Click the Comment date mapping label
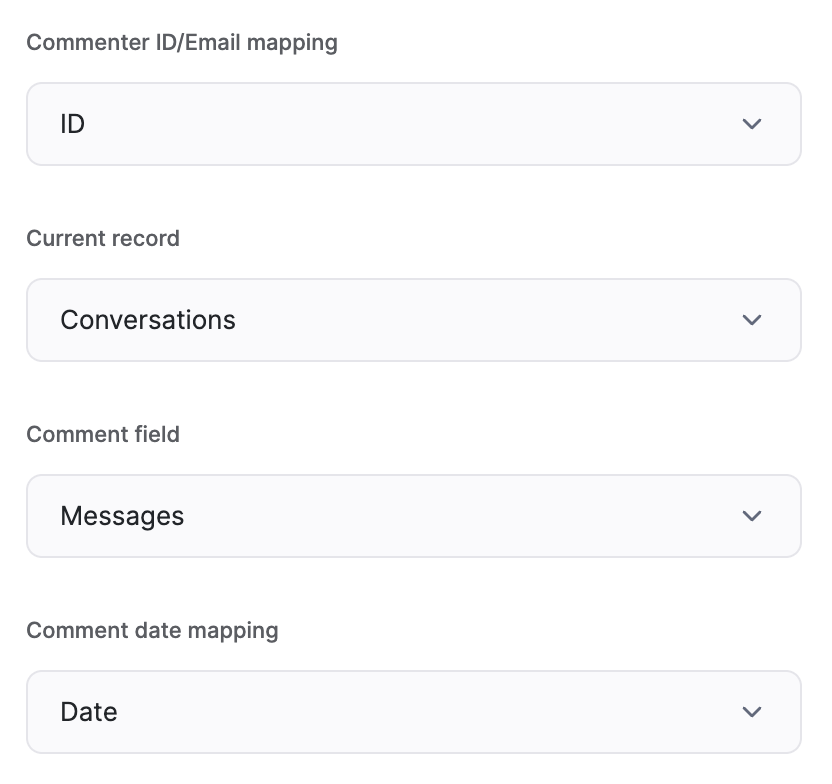832x784 pixels. 152,630
